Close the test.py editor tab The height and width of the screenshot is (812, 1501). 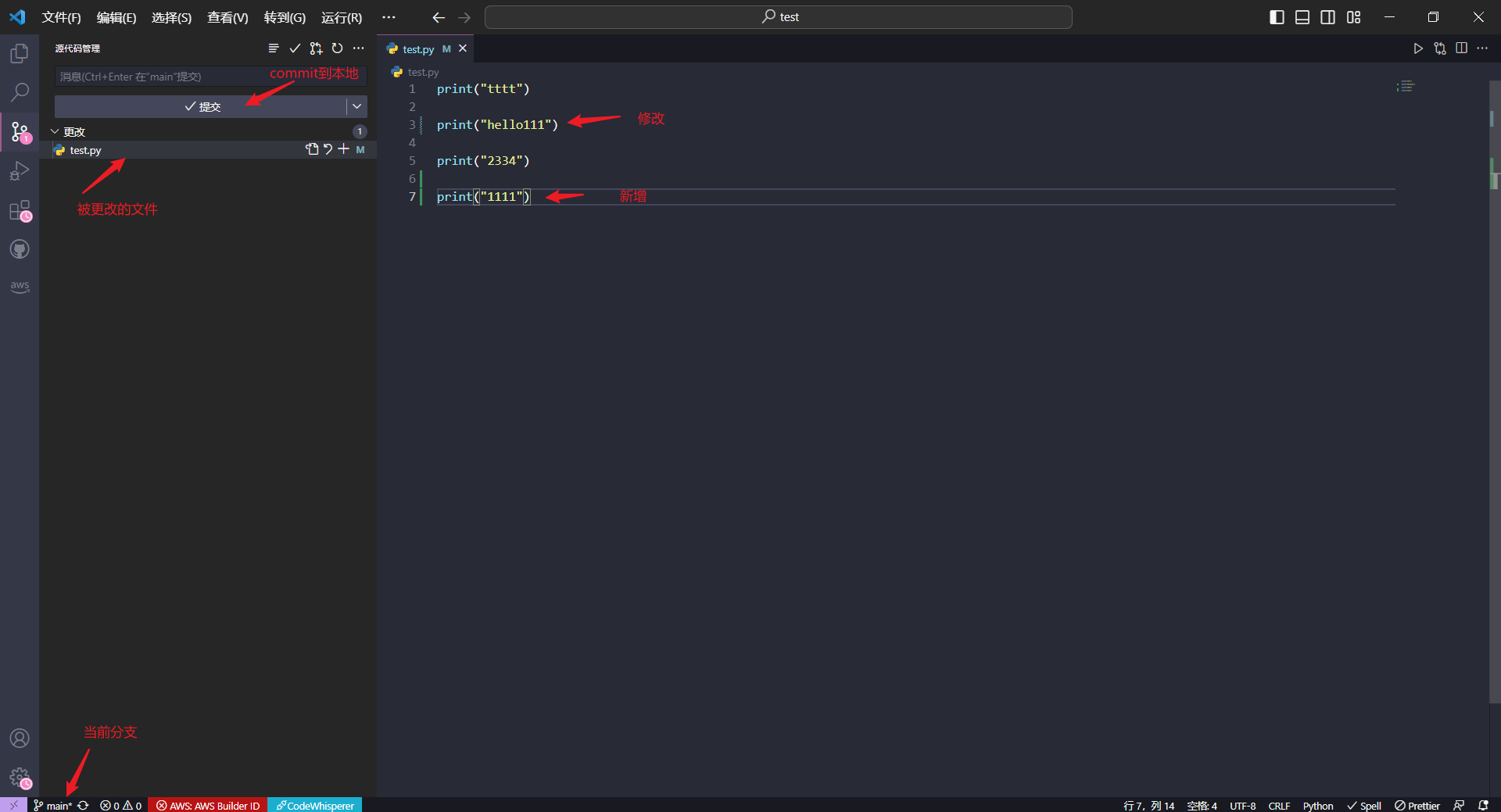(x=463, y=48)
